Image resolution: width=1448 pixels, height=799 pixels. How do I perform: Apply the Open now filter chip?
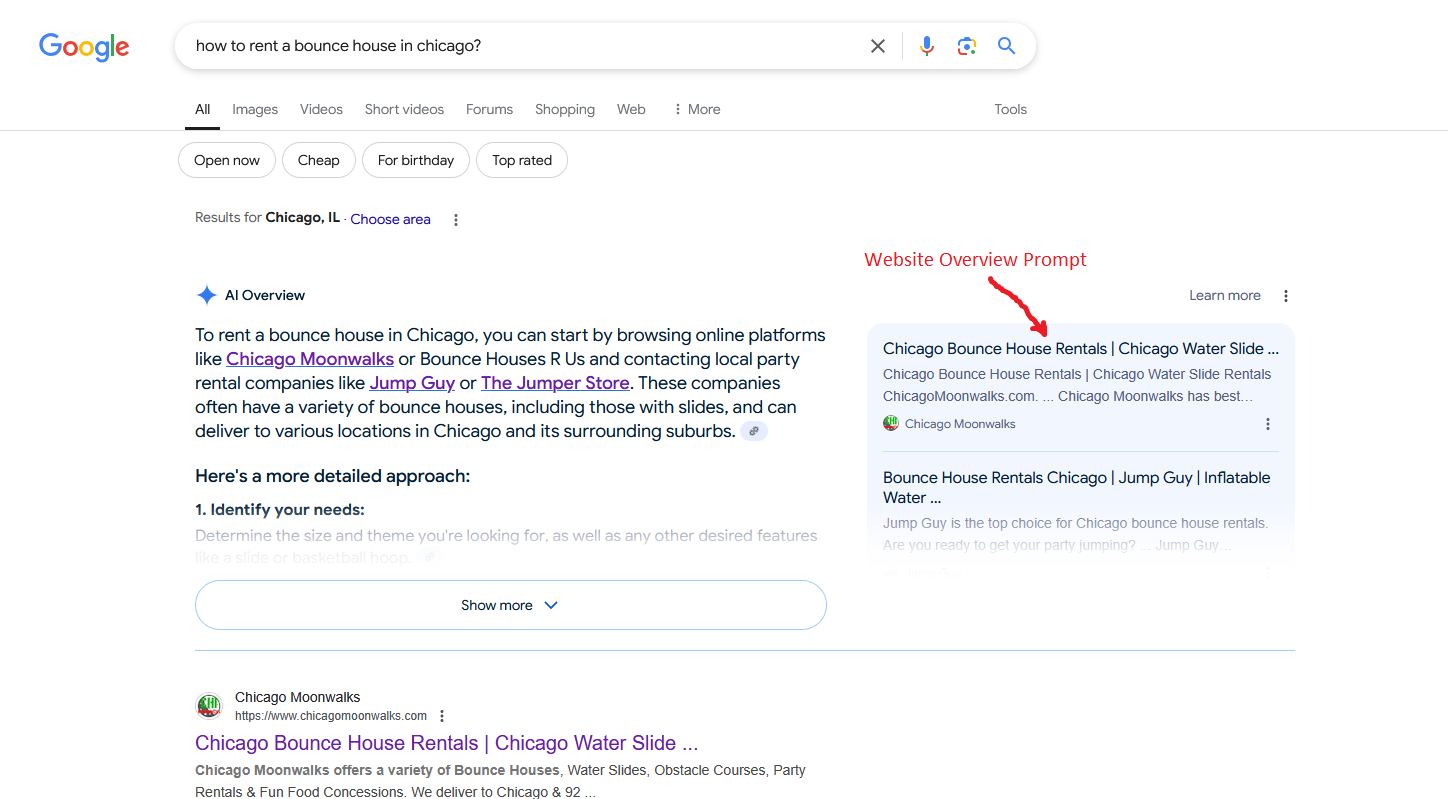tap(227, 160)
